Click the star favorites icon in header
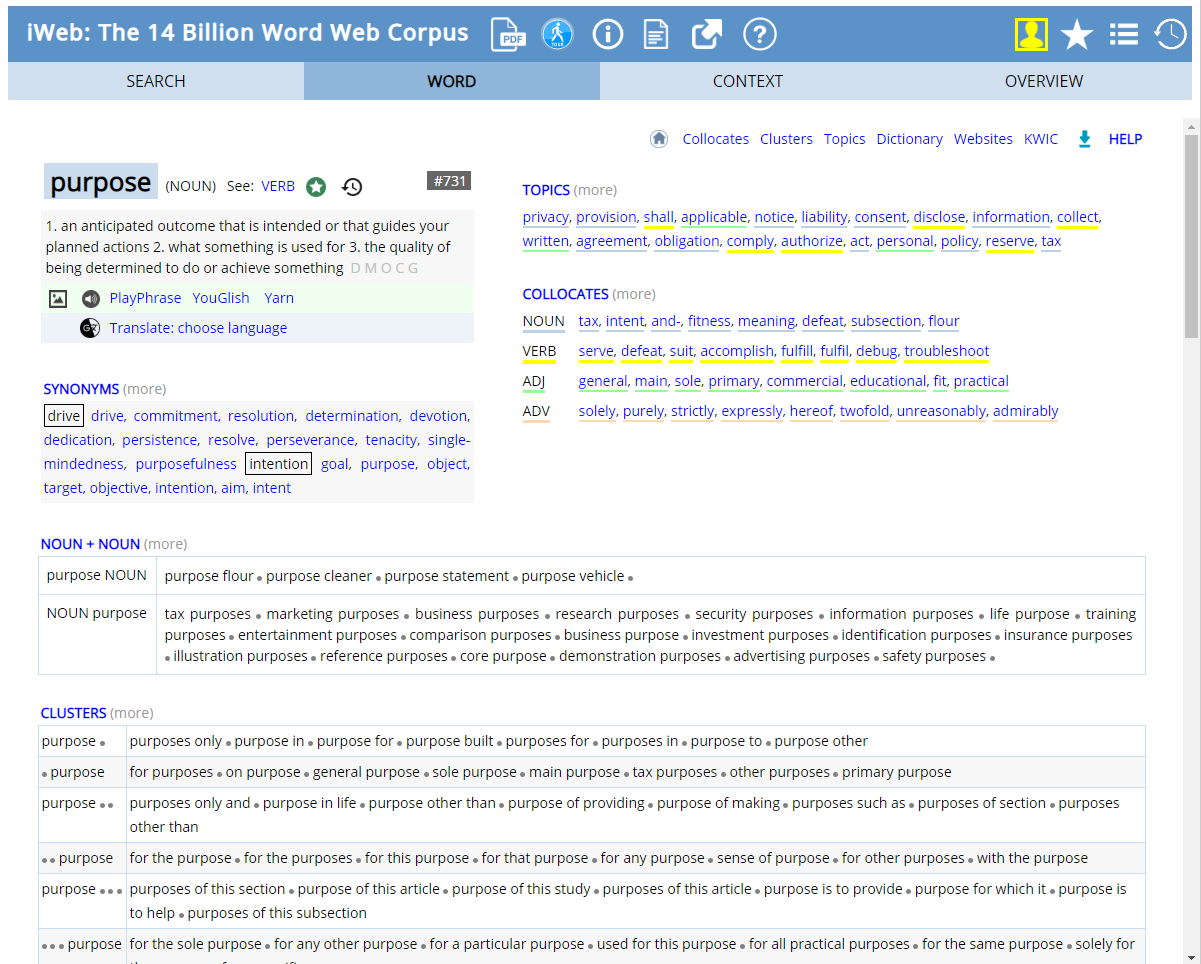Screen dimensions: 1201x964 pos(1077,35)
